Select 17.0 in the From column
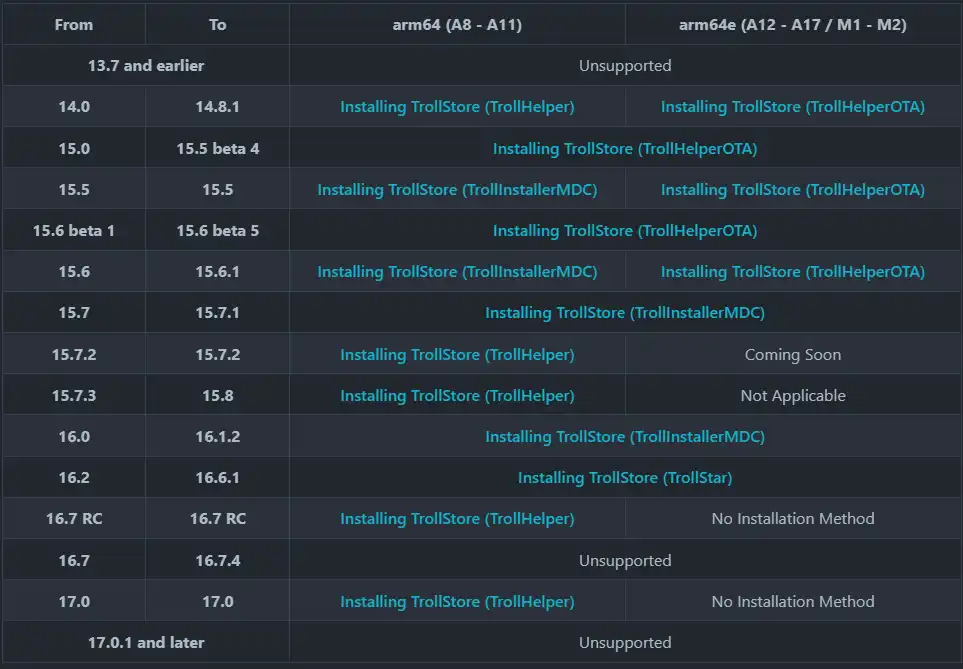The height and width of the screenshot is (669, 963). 74,601
